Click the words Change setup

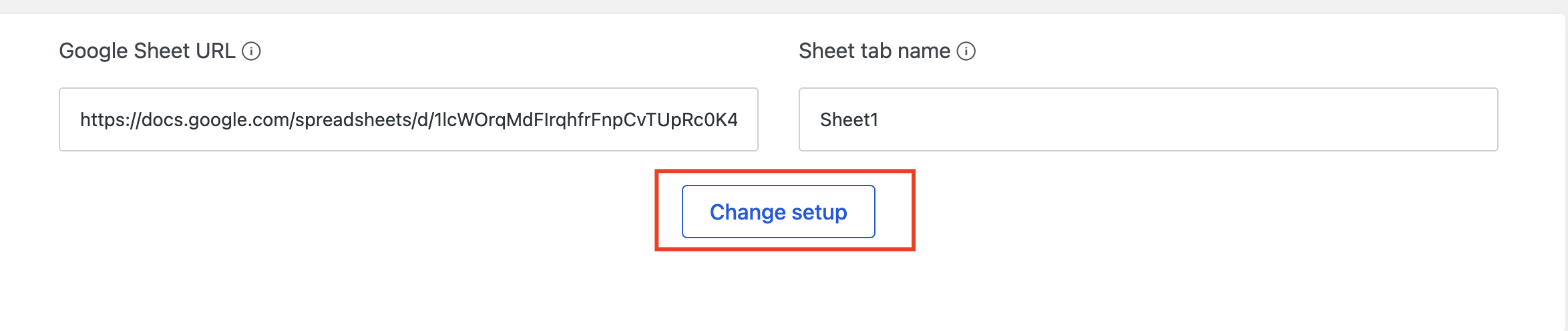point(778,212)
